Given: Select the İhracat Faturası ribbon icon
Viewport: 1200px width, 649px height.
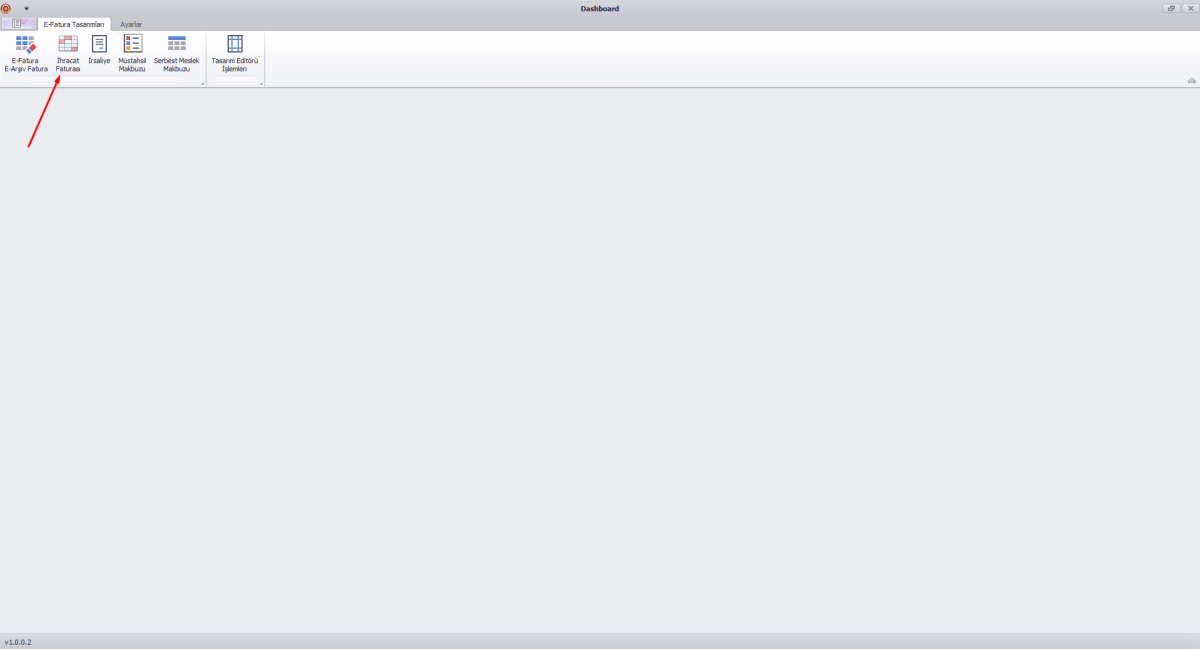Looking at the screenshot, I should point(68,53).
